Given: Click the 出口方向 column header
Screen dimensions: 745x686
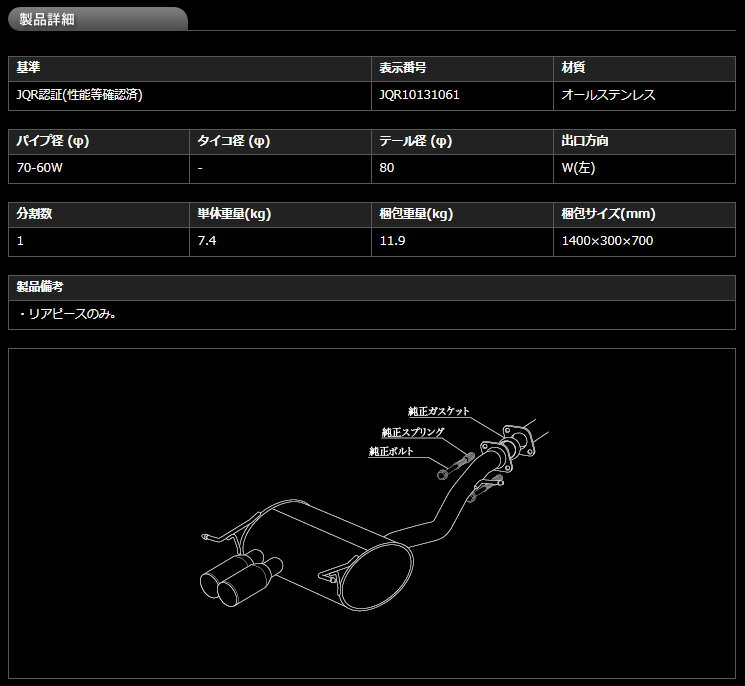Looking at the screenshot, I should pos(586,141).
